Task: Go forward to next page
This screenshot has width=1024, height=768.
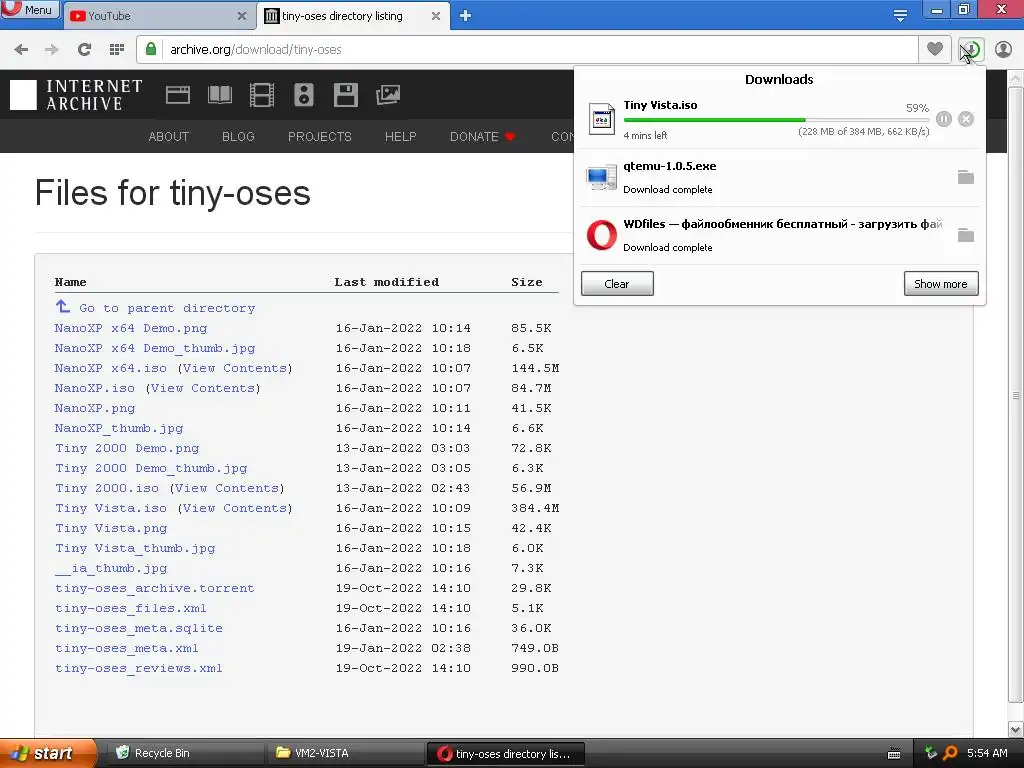Action: [x=52, y=49]
